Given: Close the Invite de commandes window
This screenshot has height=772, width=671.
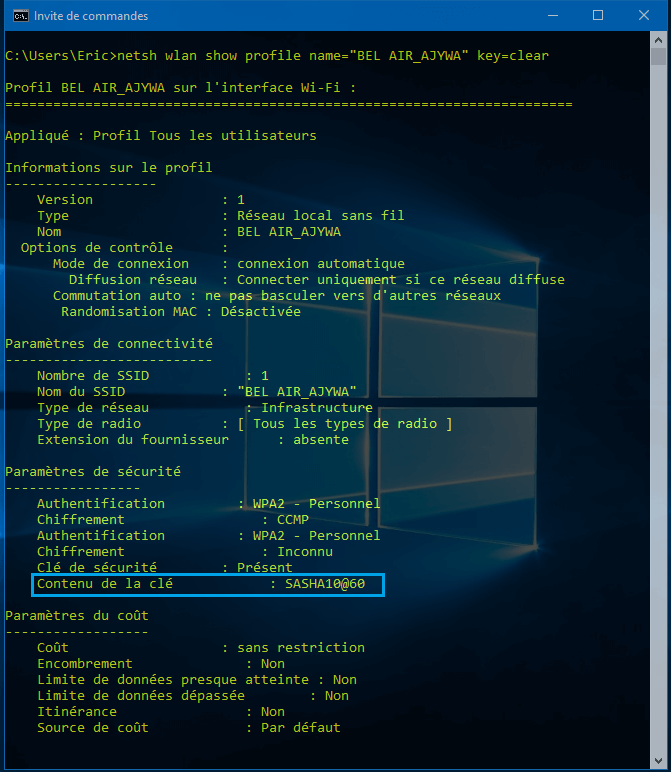Looking at the screenshot, I should pyautogui.click(x=643, y=16).
